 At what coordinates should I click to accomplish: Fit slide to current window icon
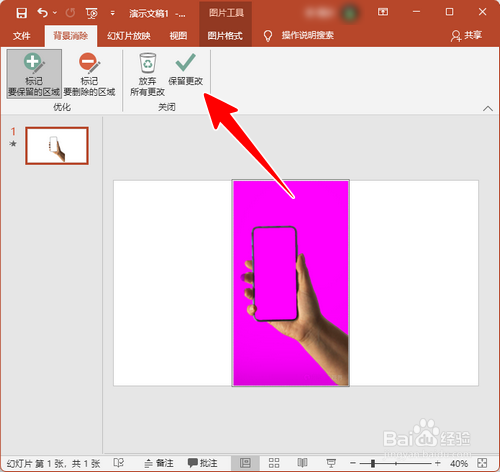(482, 463)
